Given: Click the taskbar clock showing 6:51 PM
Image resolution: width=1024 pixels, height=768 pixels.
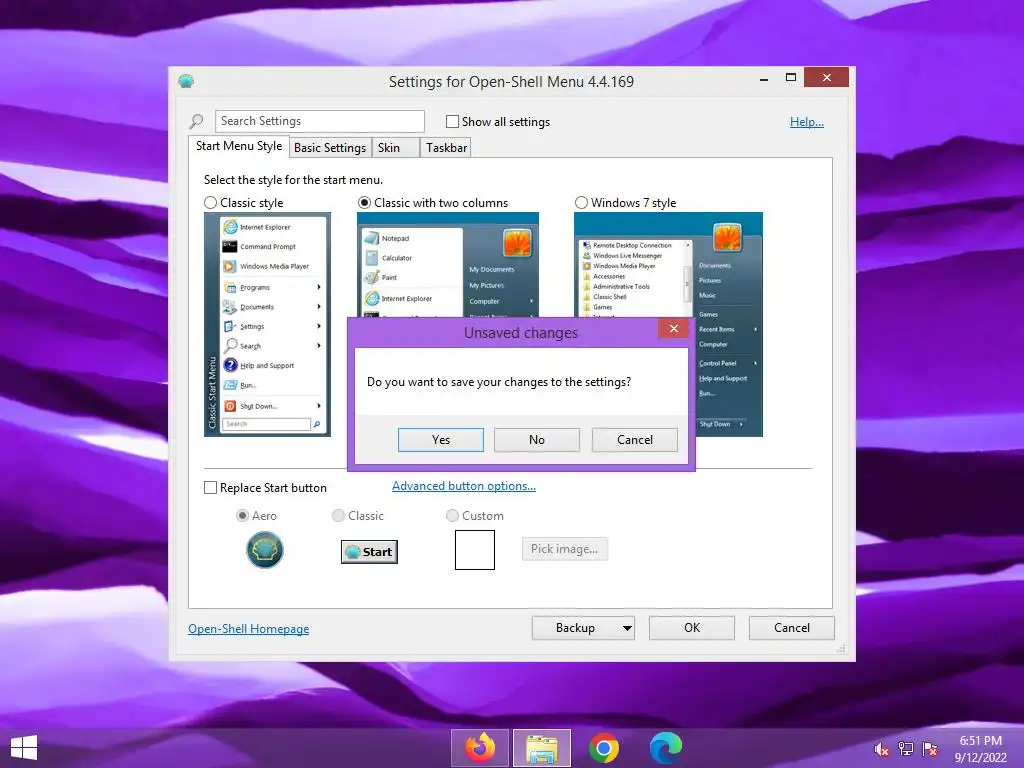Looking at the screenshot, I should tap(980, 749).
